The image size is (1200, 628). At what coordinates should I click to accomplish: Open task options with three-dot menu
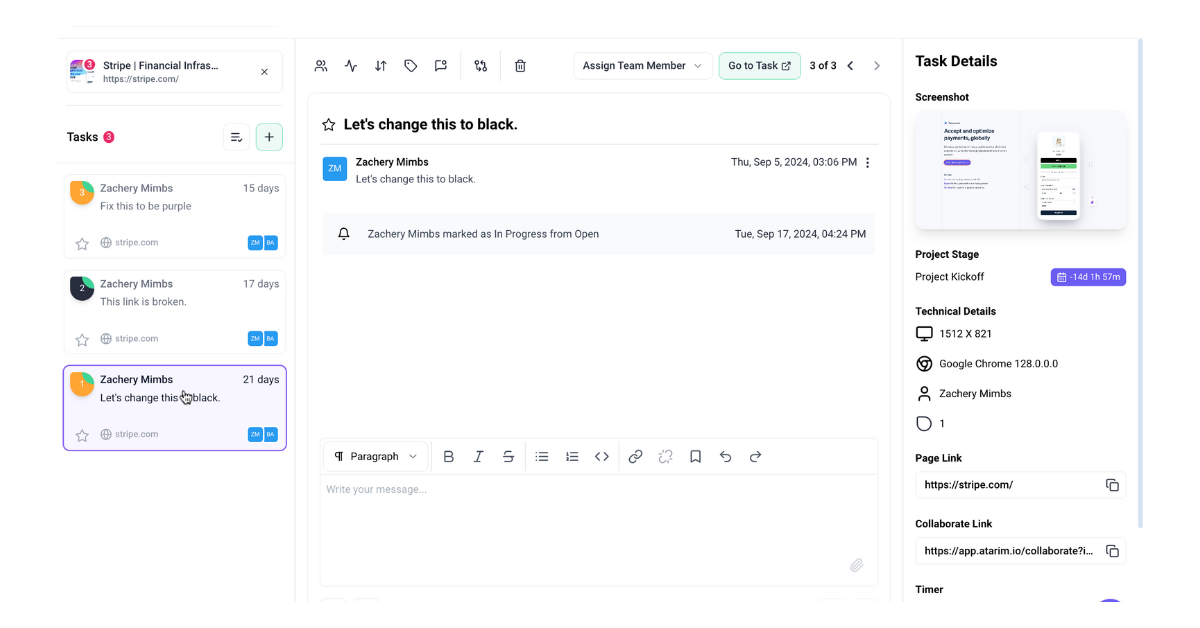[867, 161]
